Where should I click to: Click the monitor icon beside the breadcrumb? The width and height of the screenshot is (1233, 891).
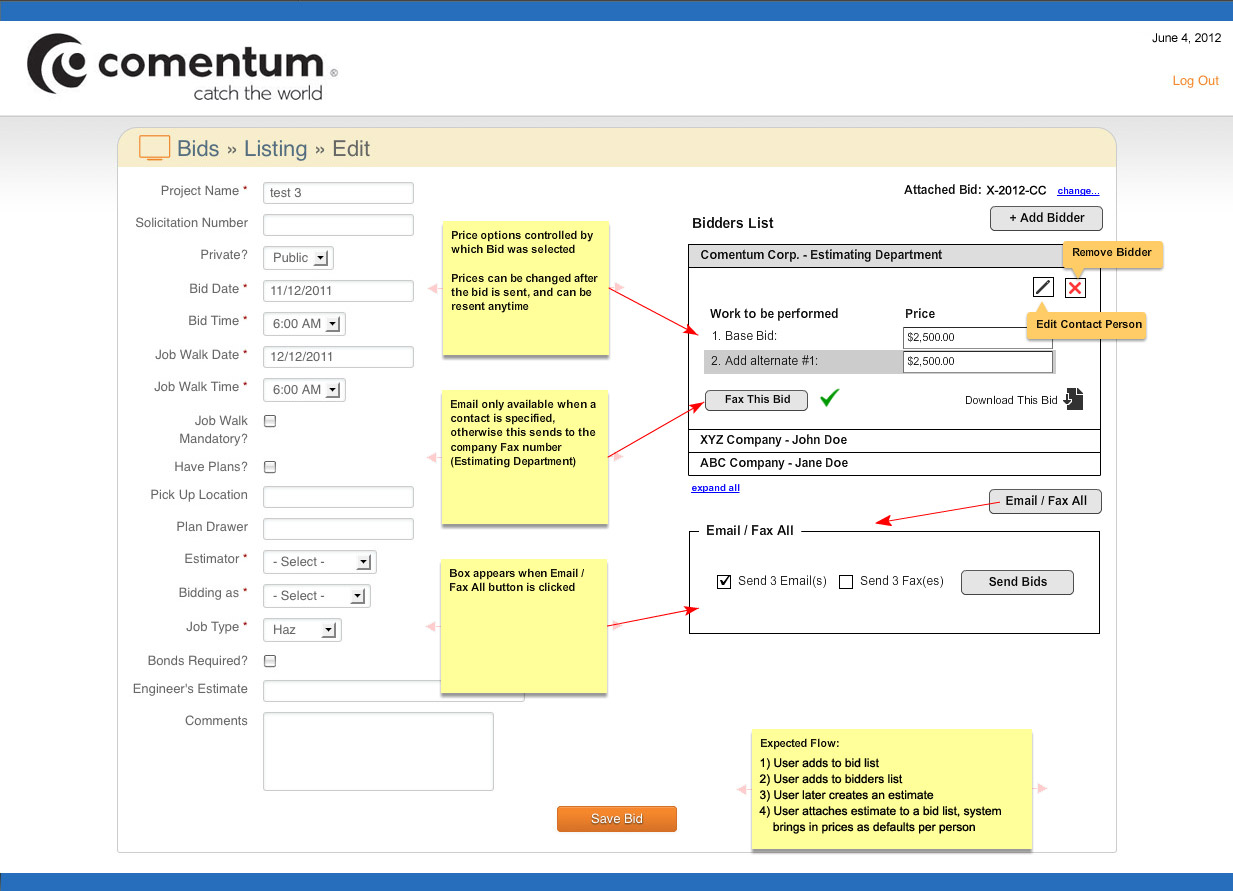click(153, 147)
